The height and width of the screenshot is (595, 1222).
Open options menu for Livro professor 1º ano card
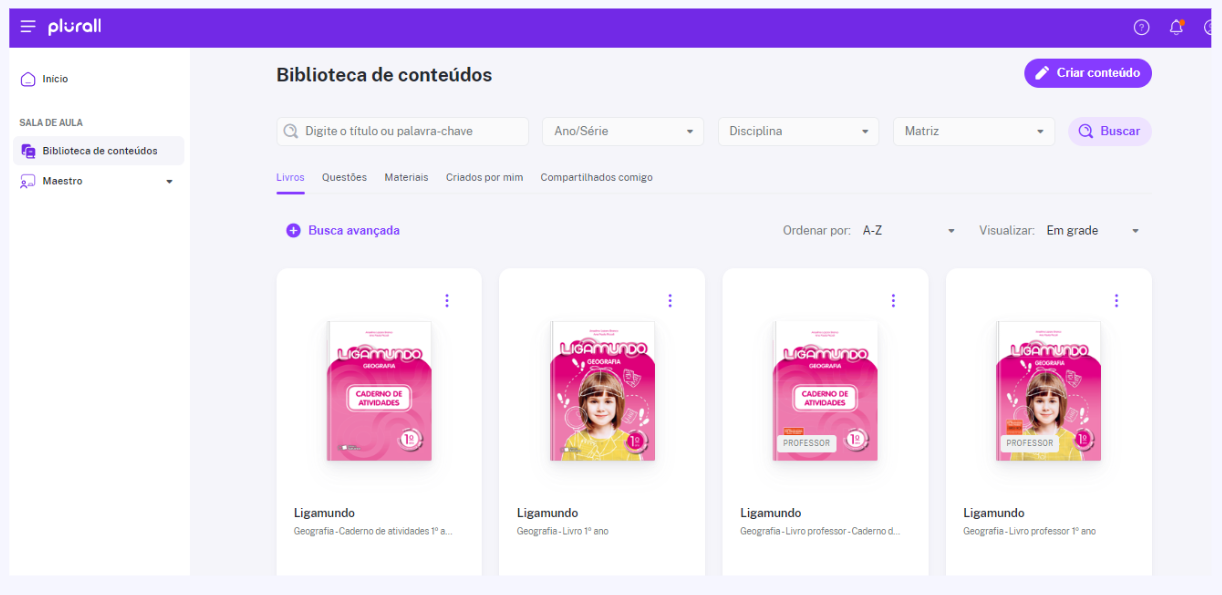[1116, 300]
